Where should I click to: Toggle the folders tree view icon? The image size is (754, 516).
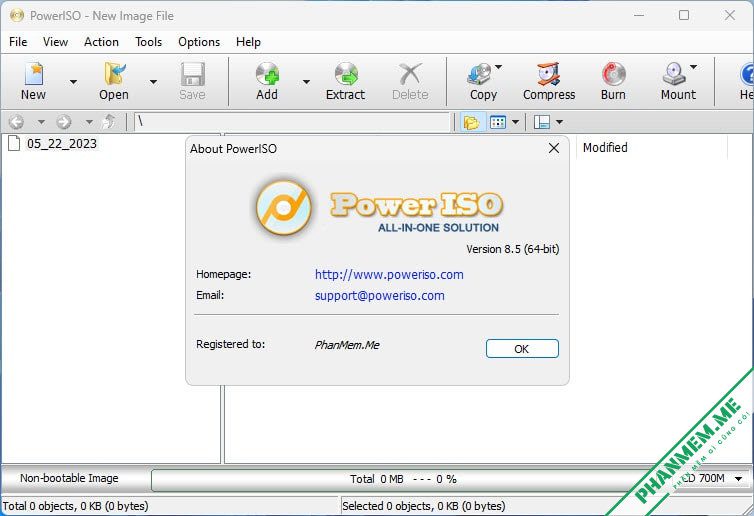tap(471, 122)
